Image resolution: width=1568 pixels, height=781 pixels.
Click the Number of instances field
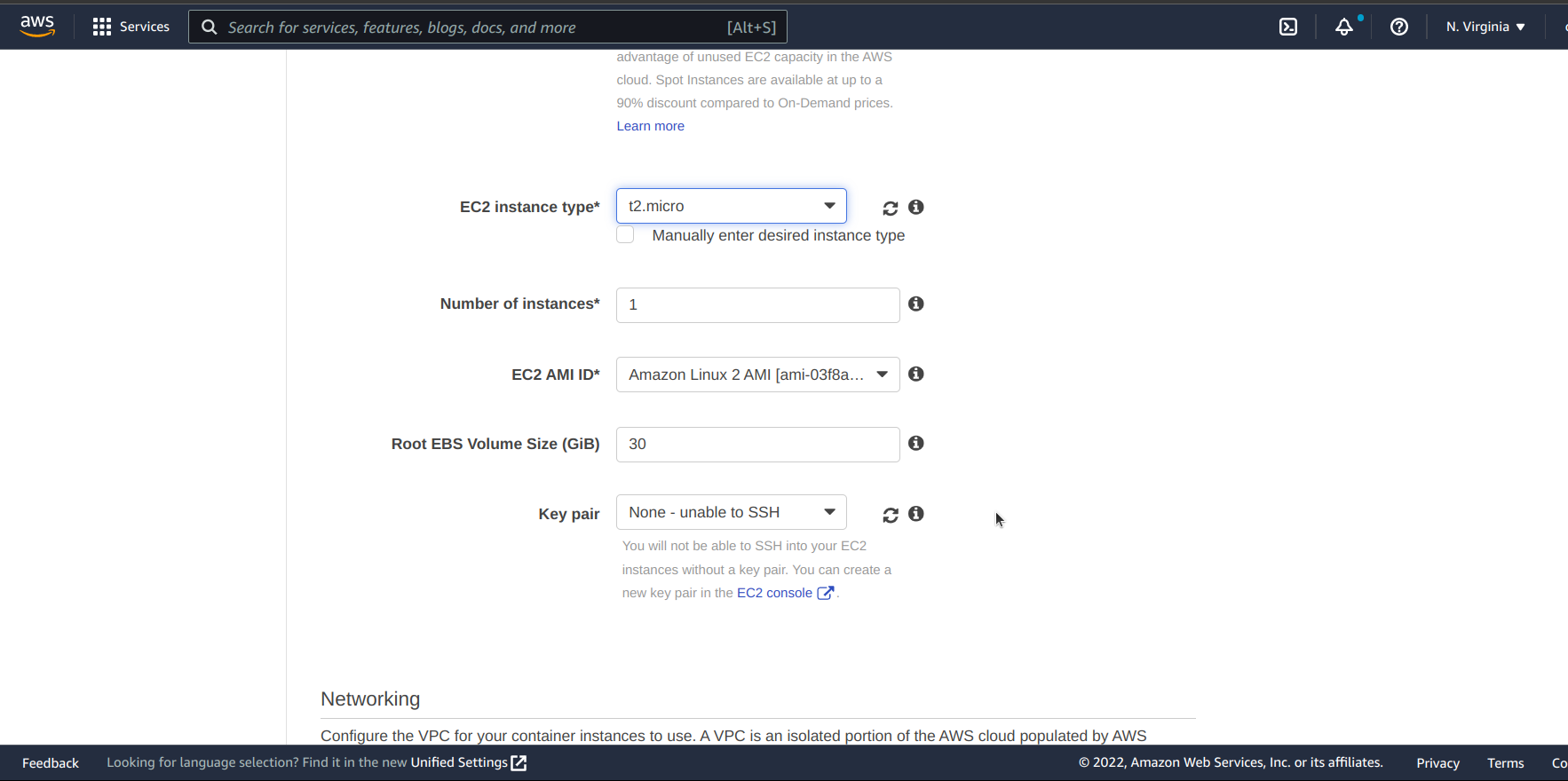[757, 305]
